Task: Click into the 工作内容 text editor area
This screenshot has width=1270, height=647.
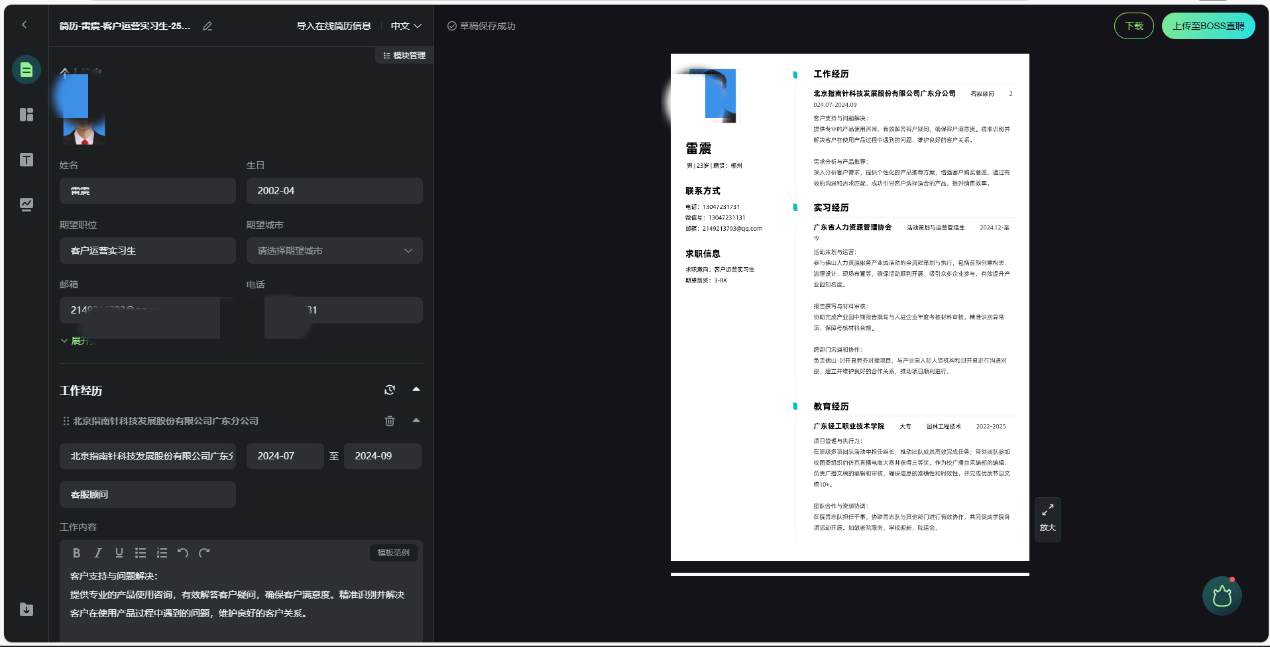Action: (x=241, y=603)
